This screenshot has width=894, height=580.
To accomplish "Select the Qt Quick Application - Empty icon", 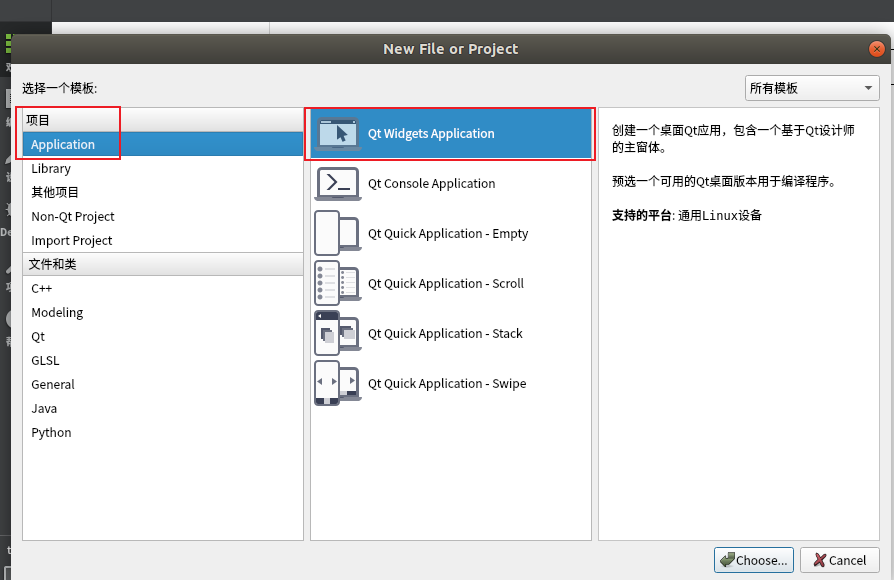I will tap(338, 233).
